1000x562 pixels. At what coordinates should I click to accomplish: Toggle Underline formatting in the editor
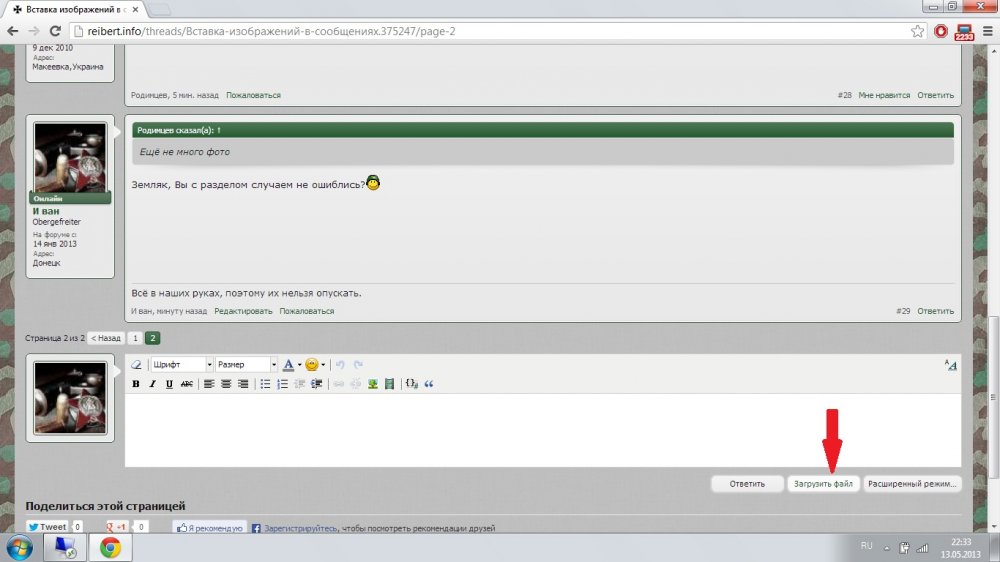tap(169, 383)
